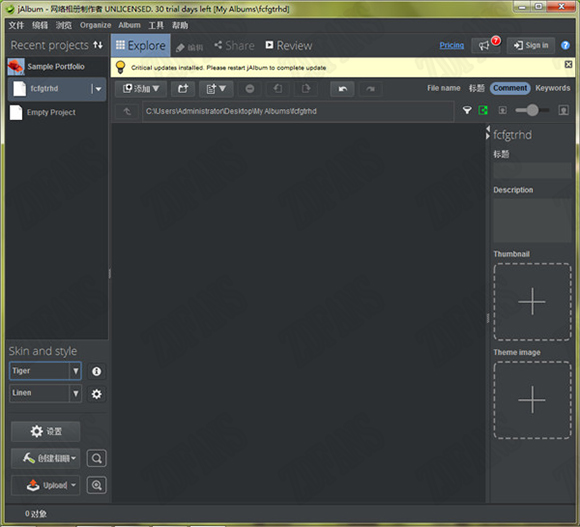This screenshot has height=527, width=580.
Task: Click the 设置 settings button
Action: [x=45, y=431]
